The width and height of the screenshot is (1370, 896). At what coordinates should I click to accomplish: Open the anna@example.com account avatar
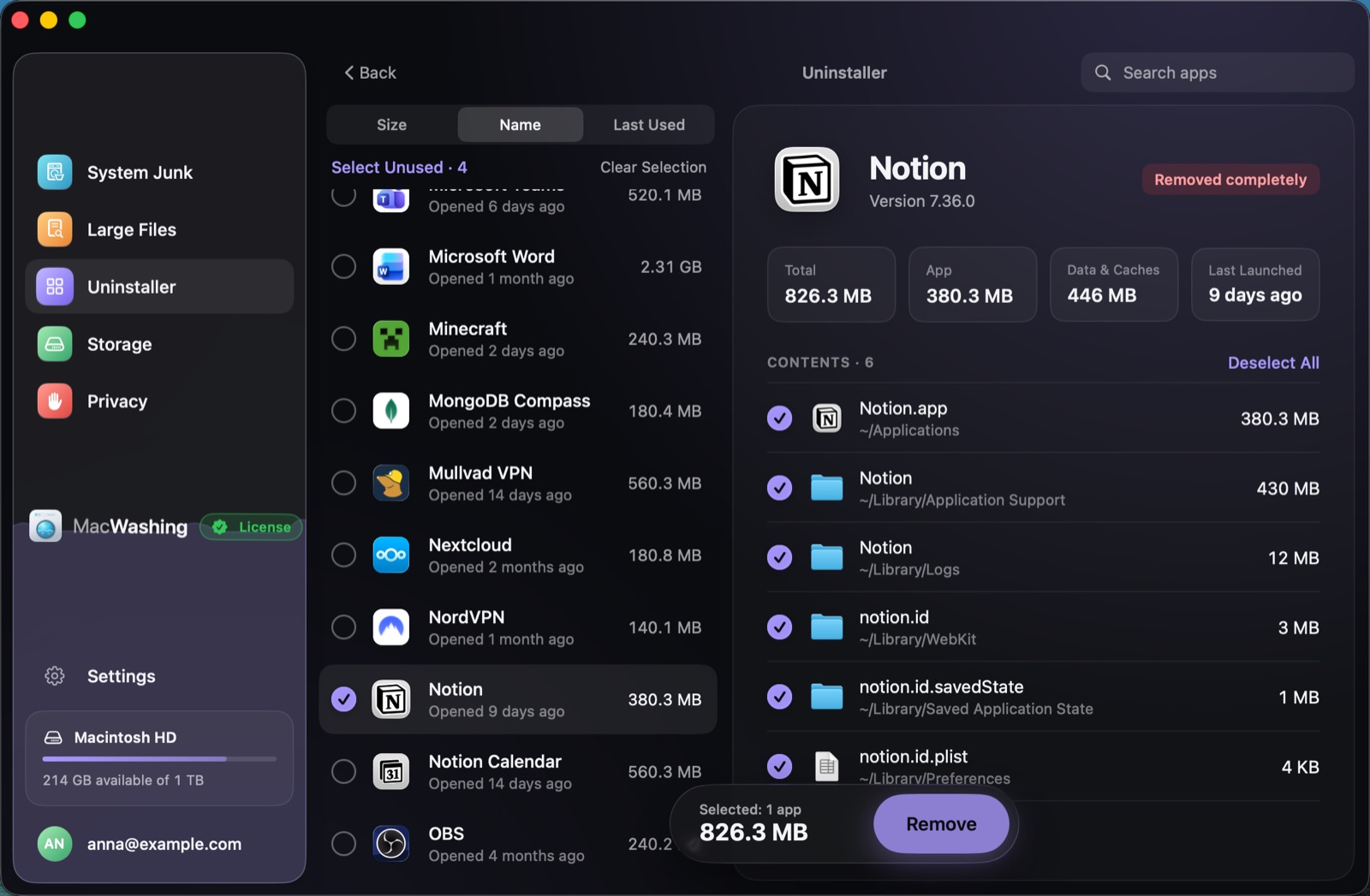pos(54,844)
